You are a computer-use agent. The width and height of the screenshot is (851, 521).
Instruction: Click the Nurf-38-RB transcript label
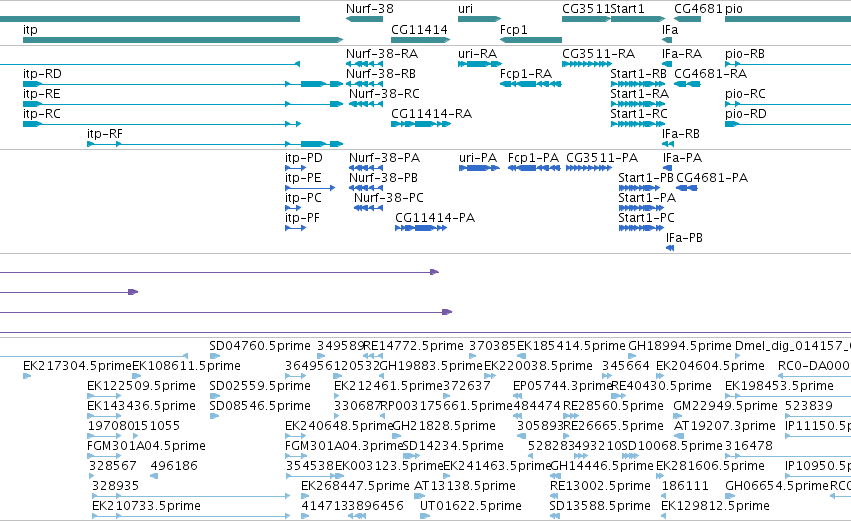[x=381, y=74]
